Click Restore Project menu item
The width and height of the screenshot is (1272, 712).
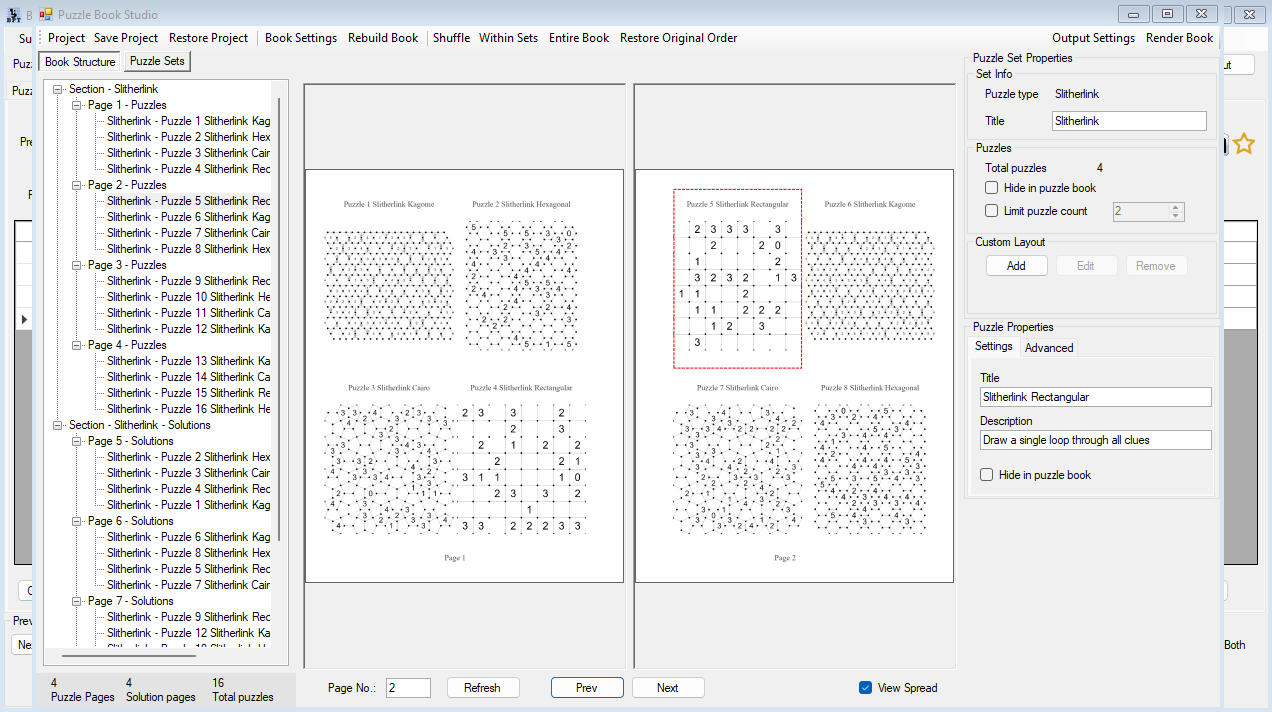point(208,38)
